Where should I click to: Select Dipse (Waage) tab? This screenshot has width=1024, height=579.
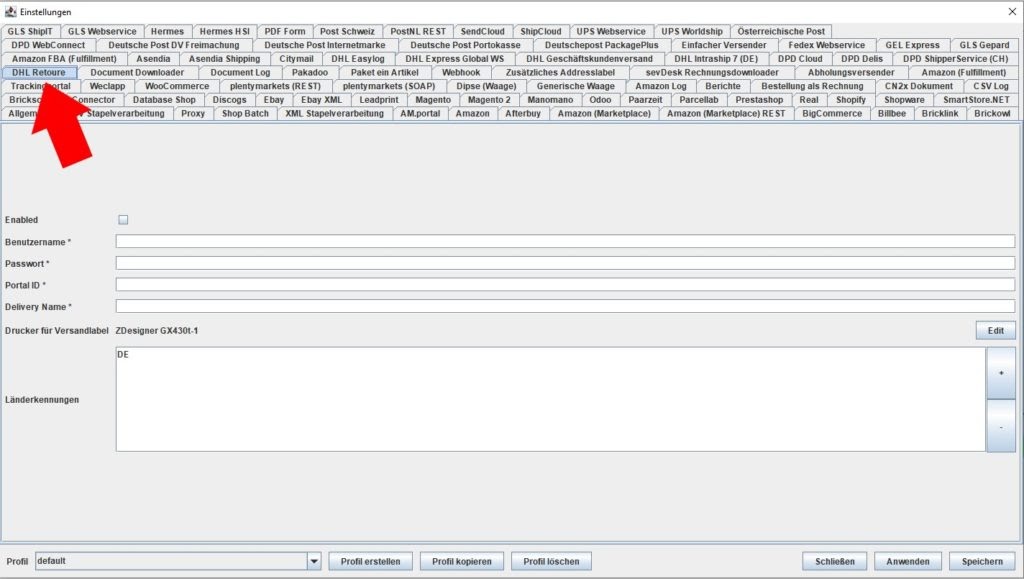coord(486,86)
